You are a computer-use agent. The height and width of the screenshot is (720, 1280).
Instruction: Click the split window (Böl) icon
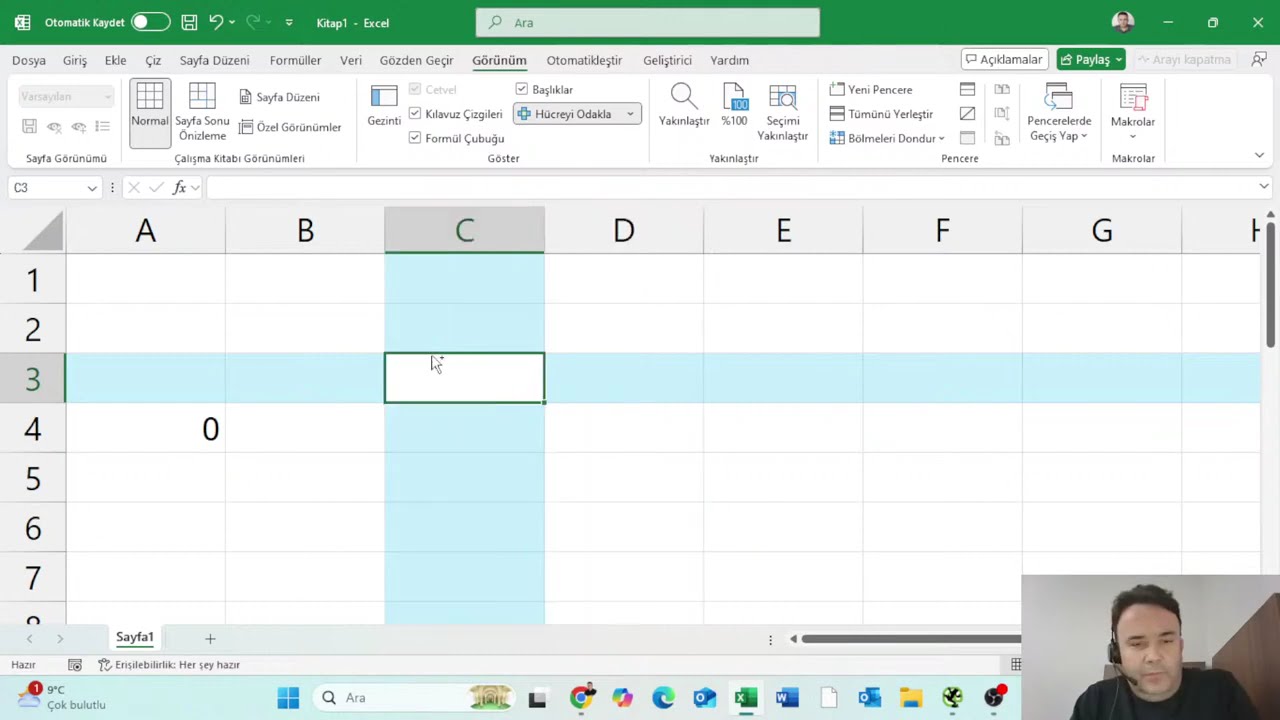(967, 90)
